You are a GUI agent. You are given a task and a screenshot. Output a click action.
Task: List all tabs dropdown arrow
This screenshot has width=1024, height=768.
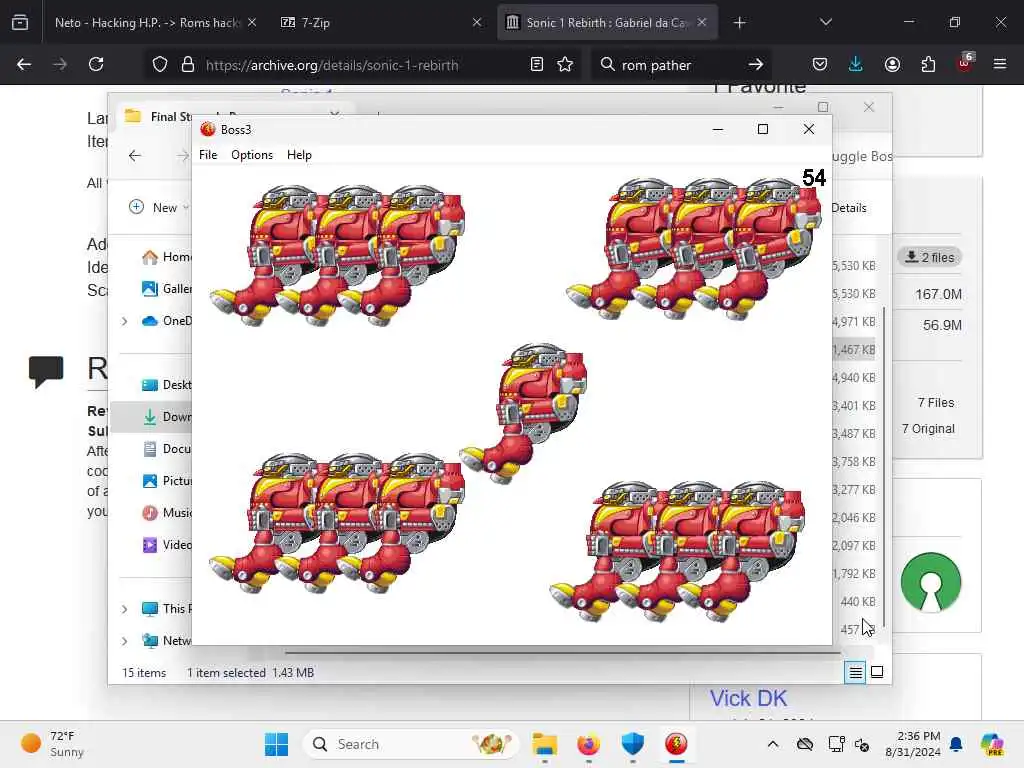click(x=825, y=22)
